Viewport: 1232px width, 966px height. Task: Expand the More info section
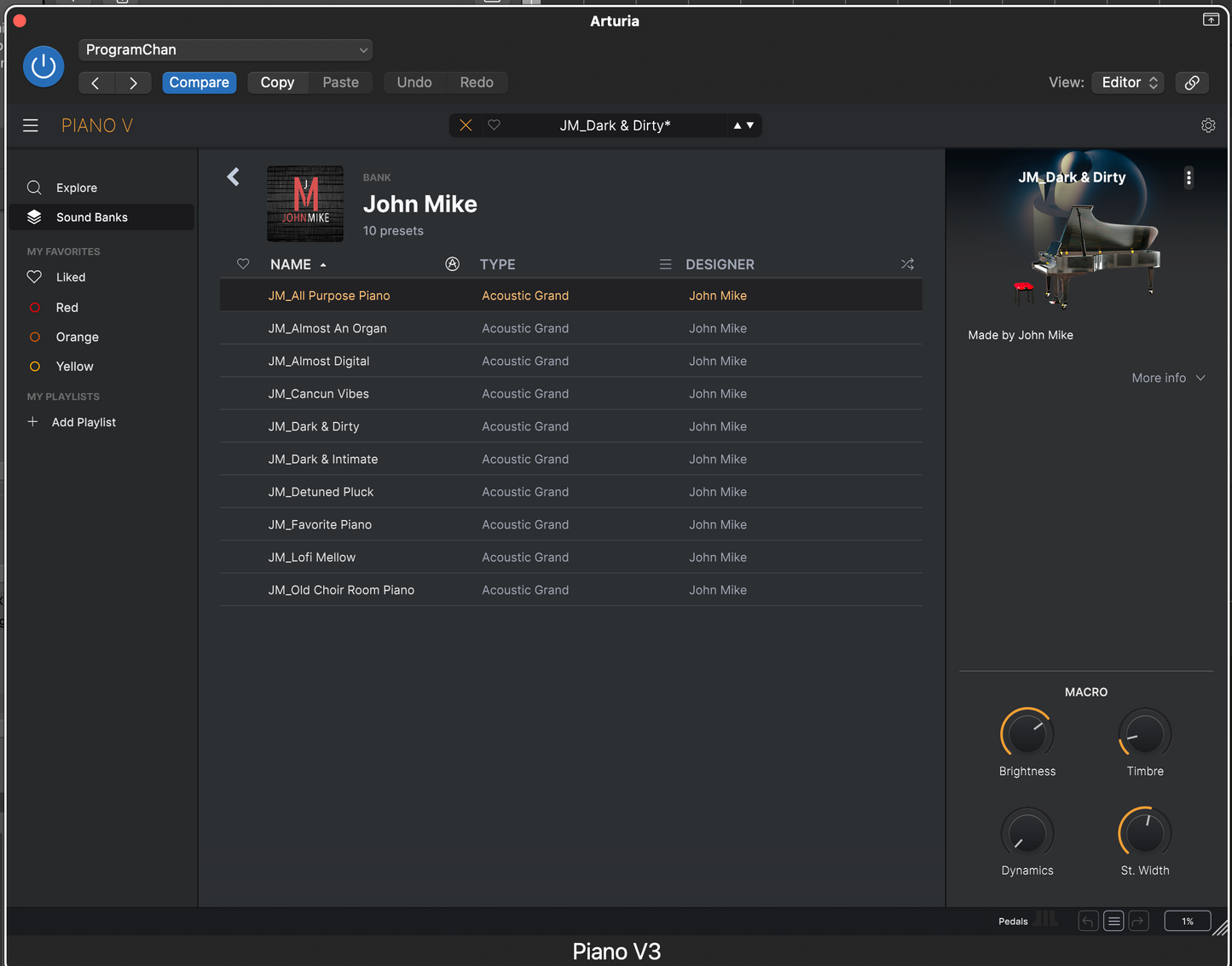[x=1167, y=378]
